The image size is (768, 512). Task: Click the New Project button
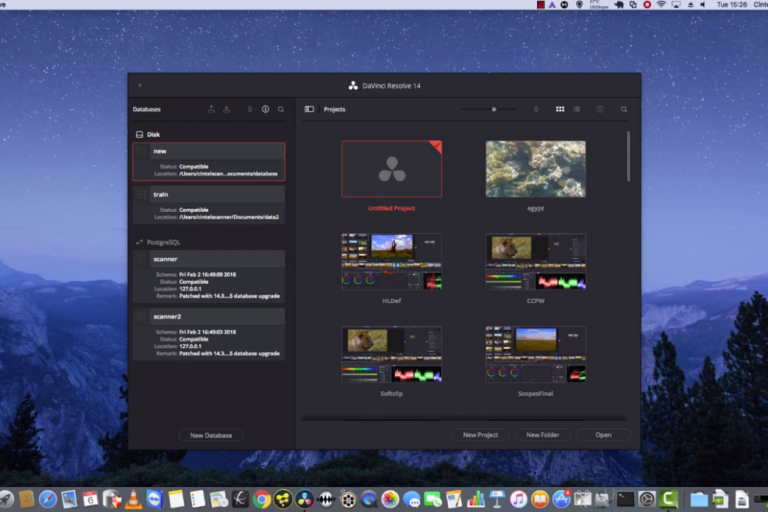click(x=480, y=435)
